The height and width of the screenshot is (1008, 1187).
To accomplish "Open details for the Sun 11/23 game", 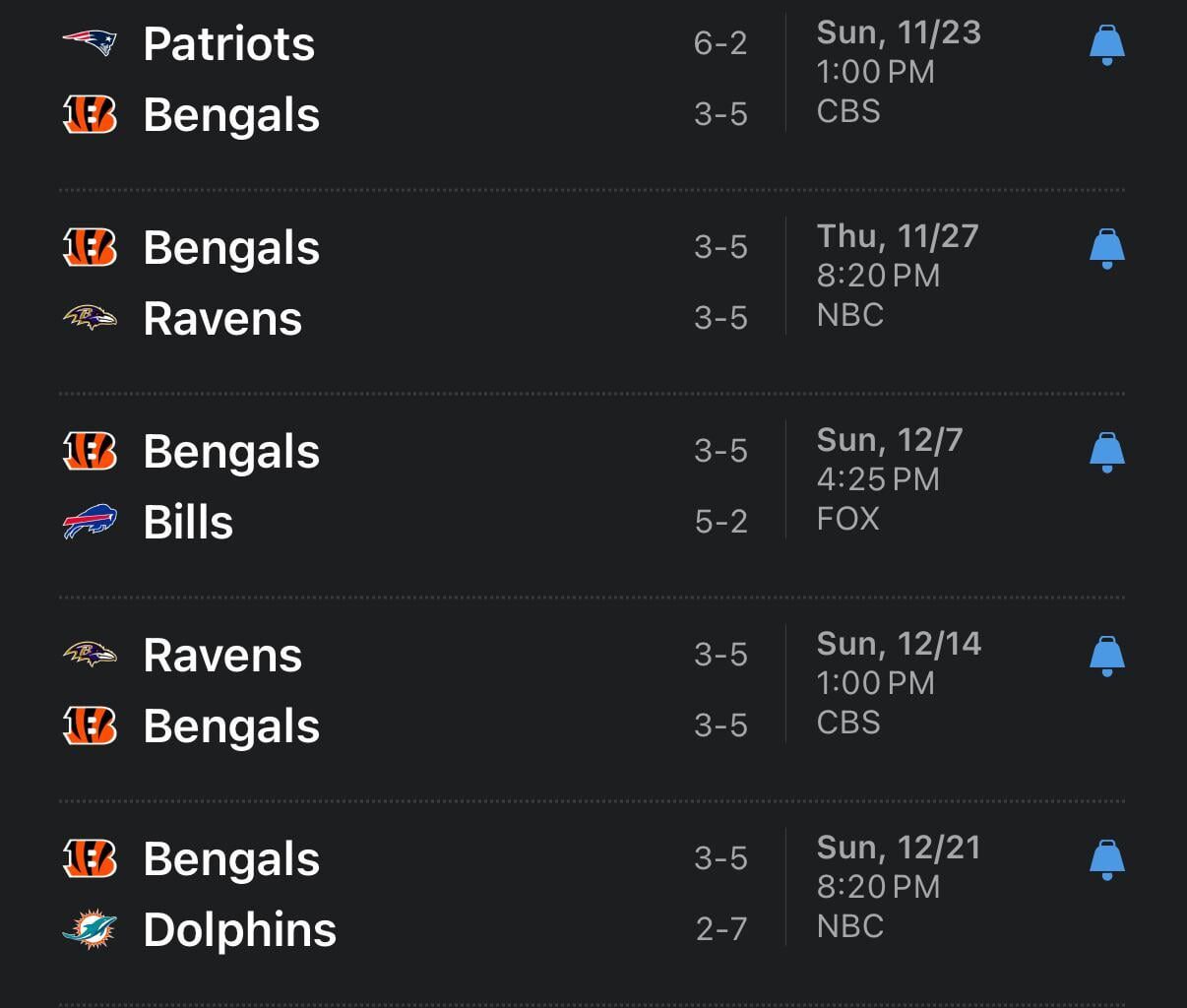I will click(x=898, y=31).
